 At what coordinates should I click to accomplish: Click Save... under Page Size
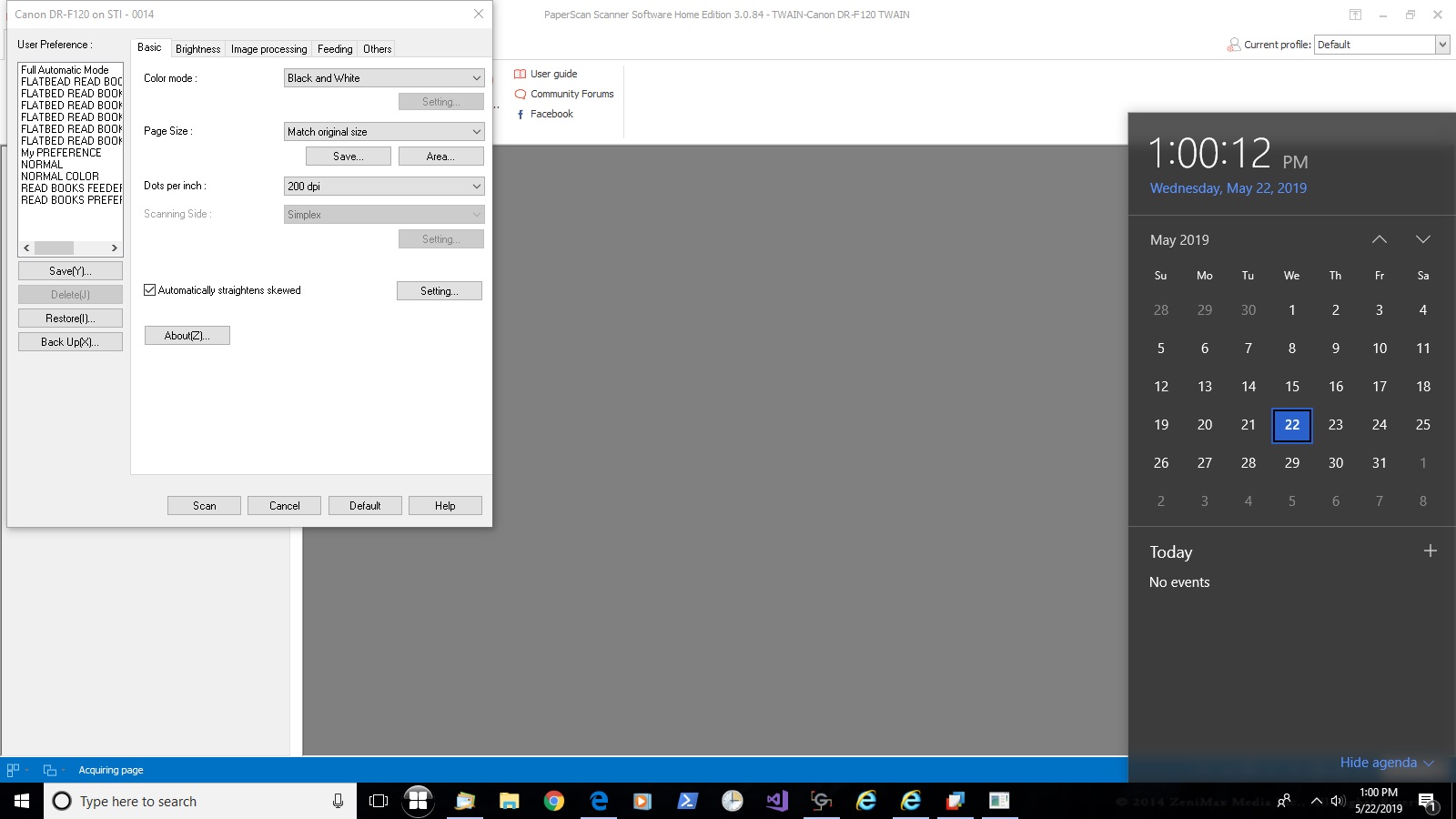pos(349,157)
